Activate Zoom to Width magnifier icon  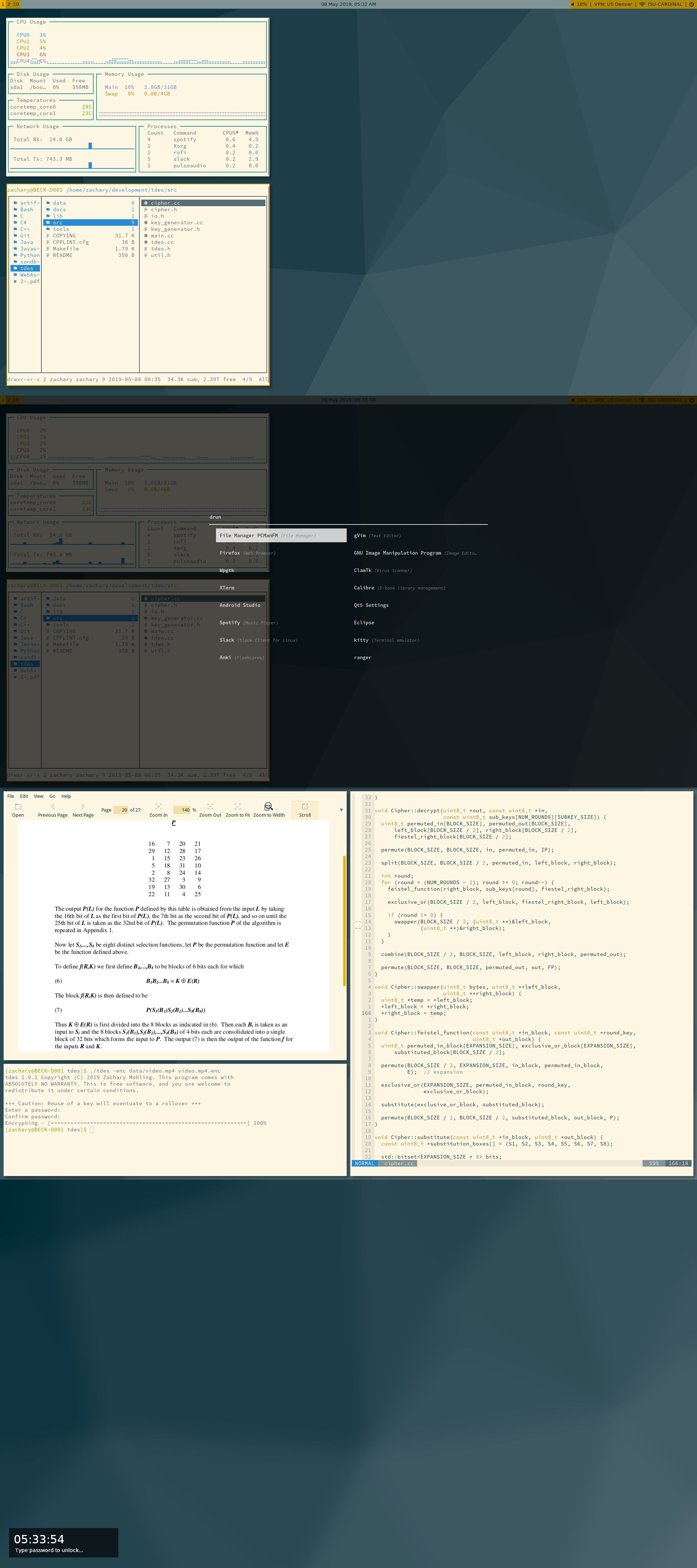point(268,807)
